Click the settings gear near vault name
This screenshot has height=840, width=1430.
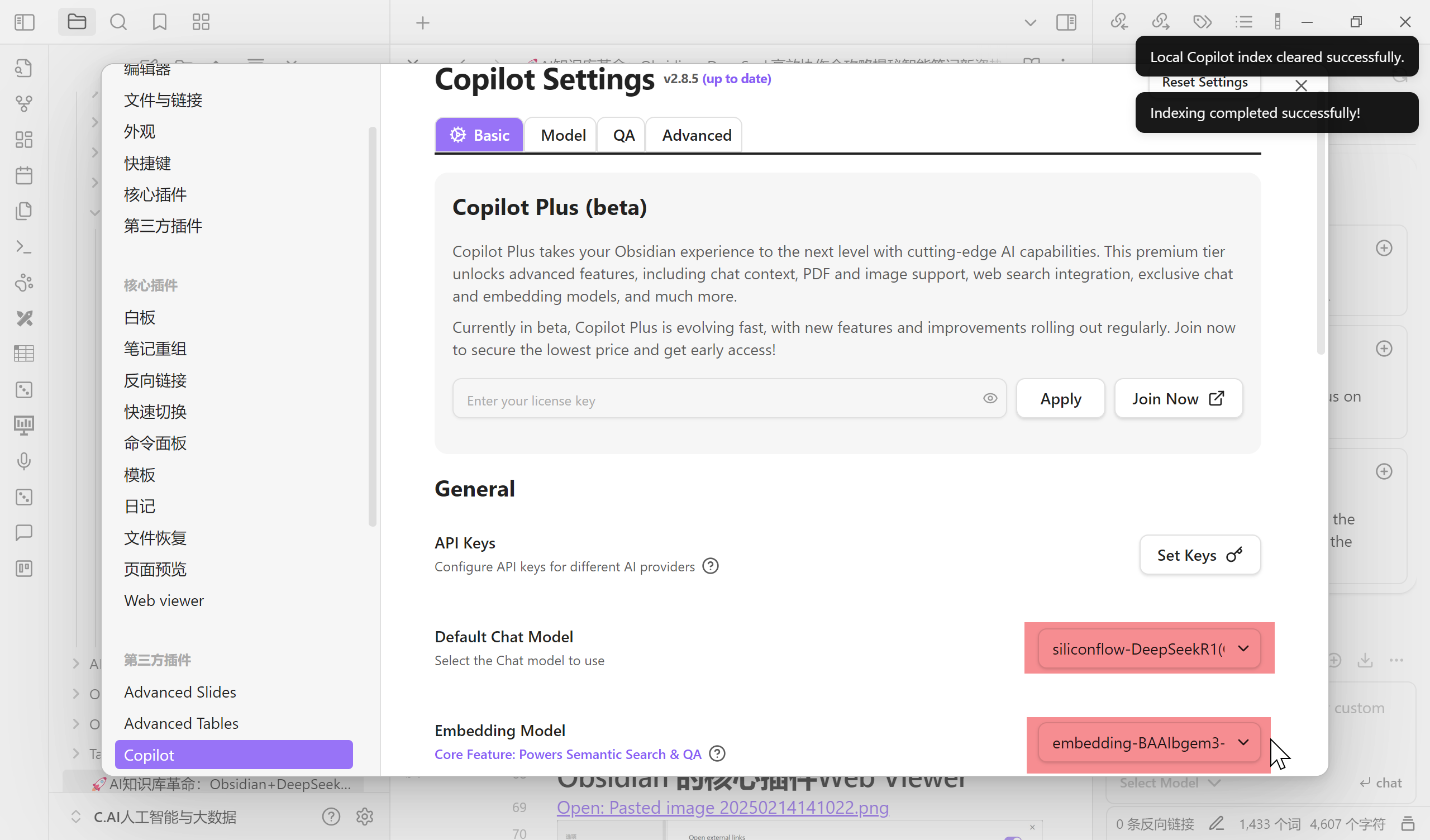[x=364, y=817]
